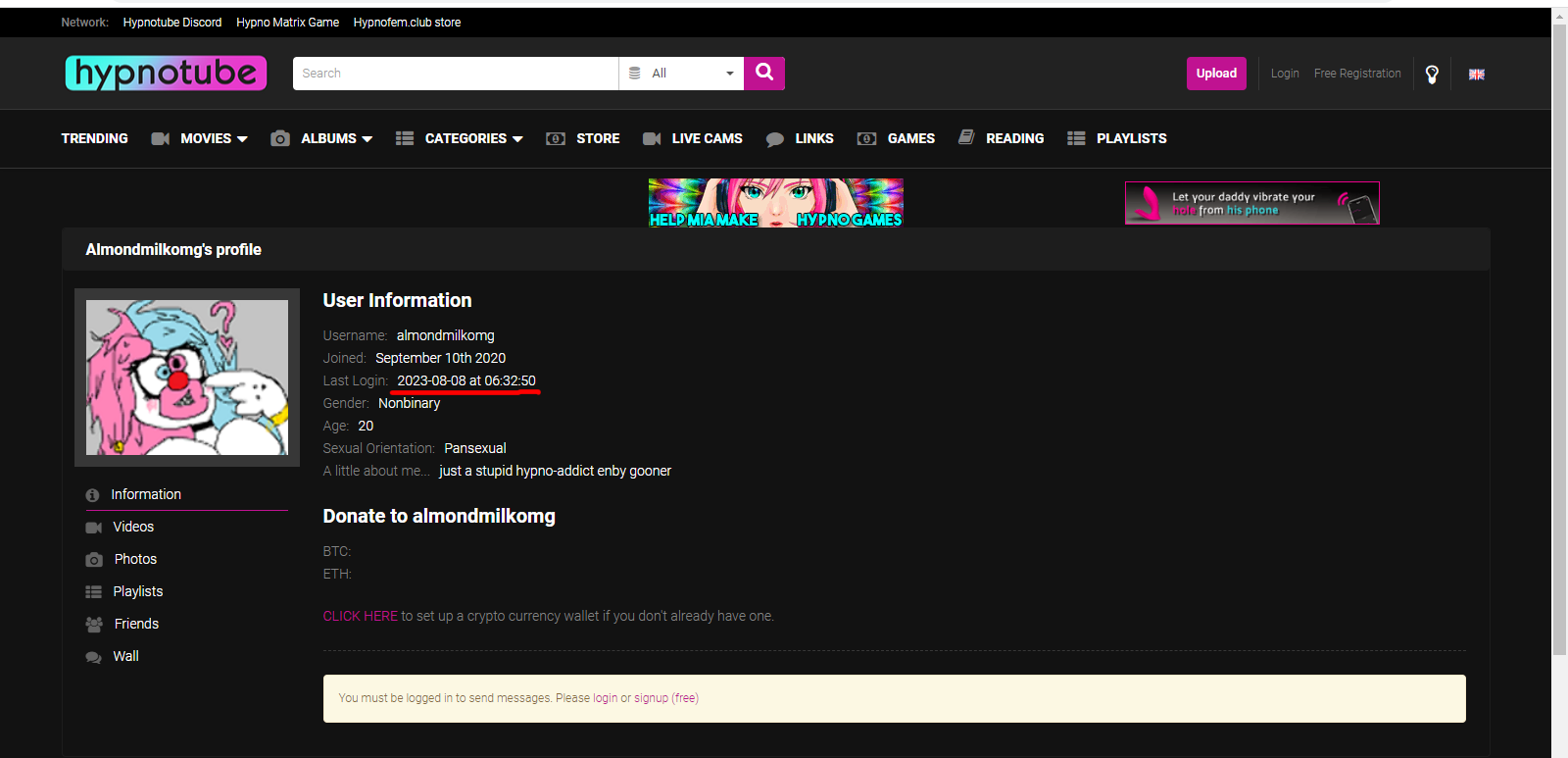Viewport: 1568px width, 758px height.
Task: Select the Wall profile tab
Action: coord(125,656)
